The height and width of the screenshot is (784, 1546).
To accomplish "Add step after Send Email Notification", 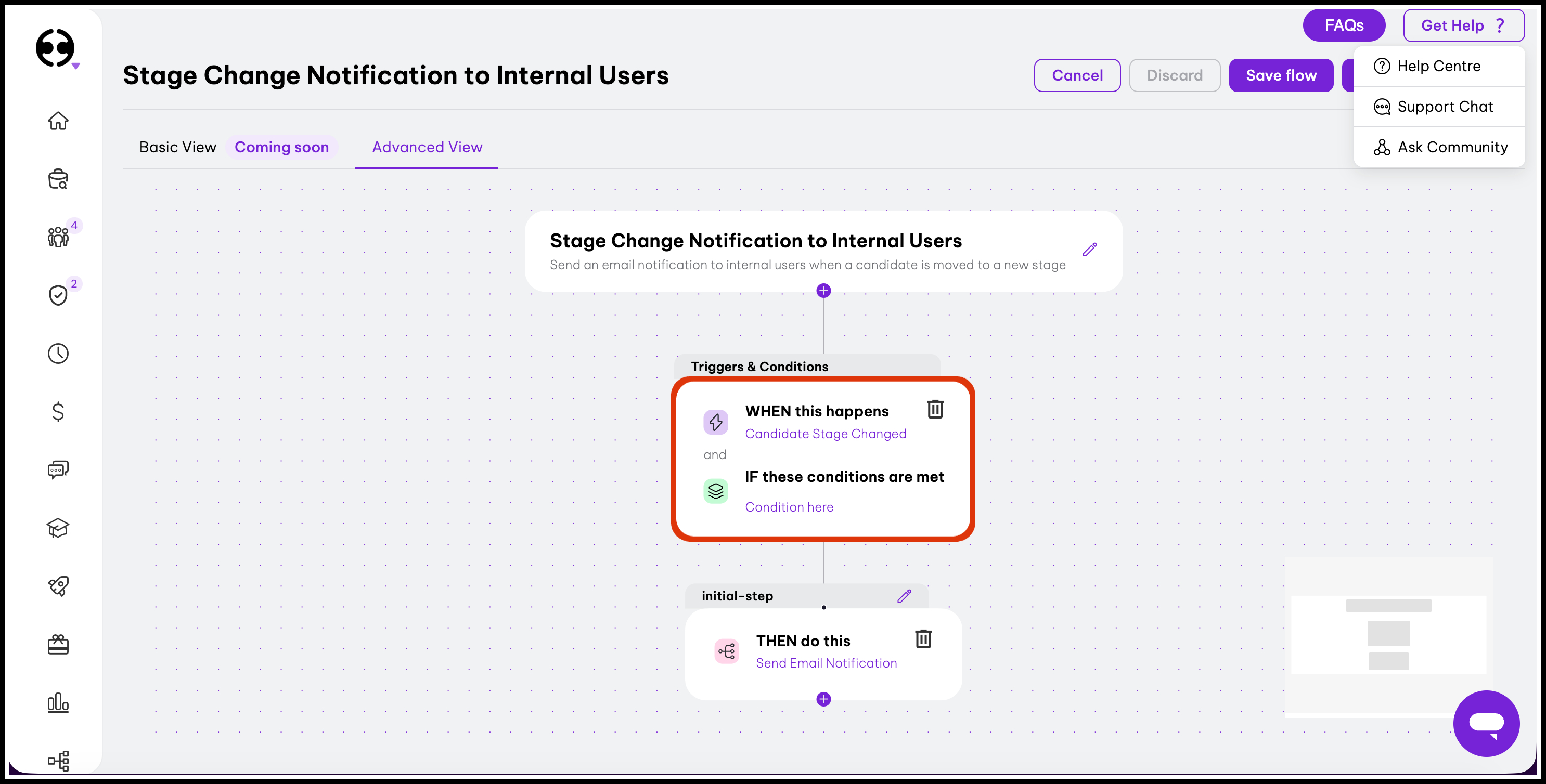I will pyautogui.click(x=823, y=699).
